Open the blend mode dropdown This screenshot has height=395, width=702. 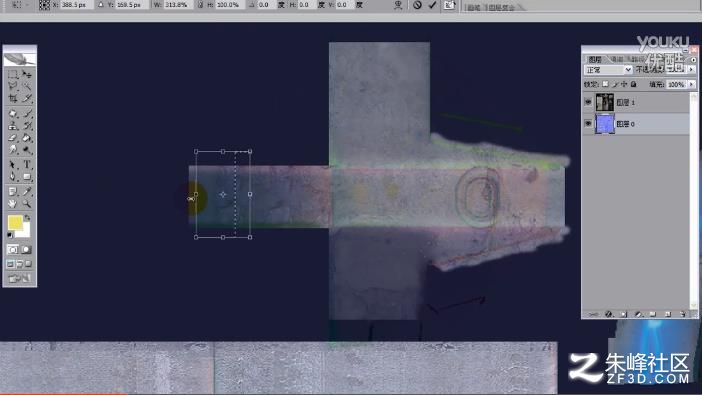[608, 70]
